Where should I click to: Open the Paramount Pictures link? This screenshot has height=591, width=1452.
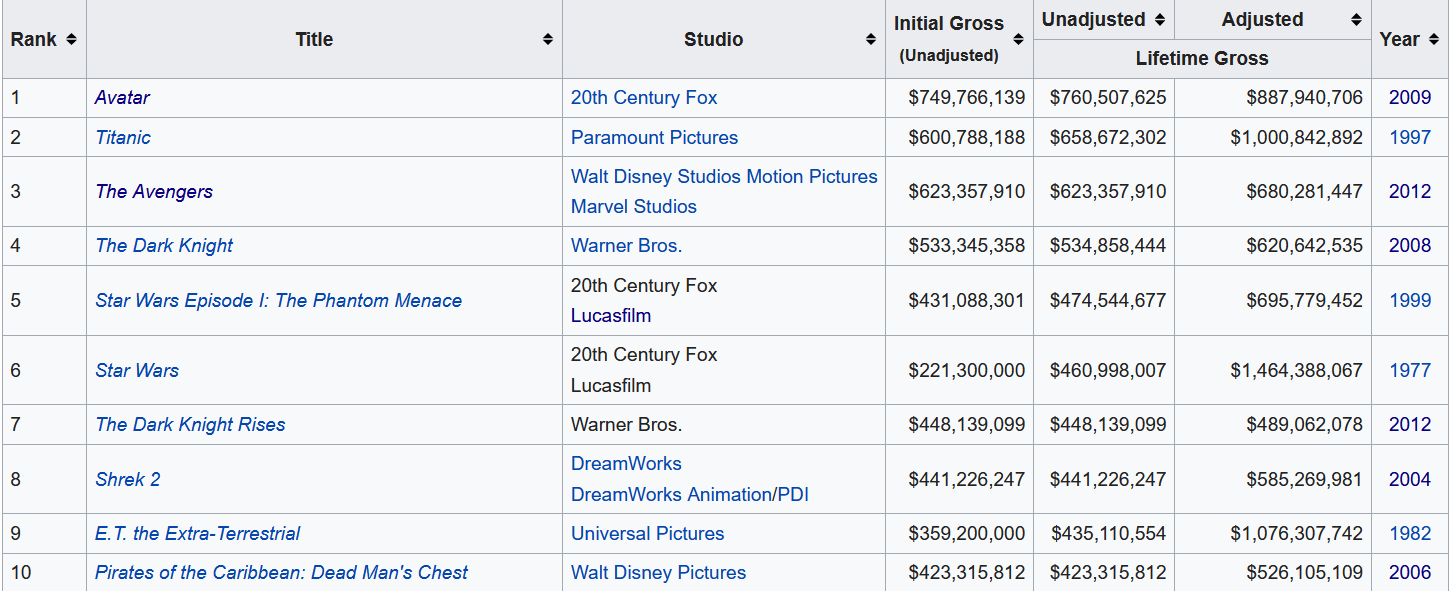(654, 137)
